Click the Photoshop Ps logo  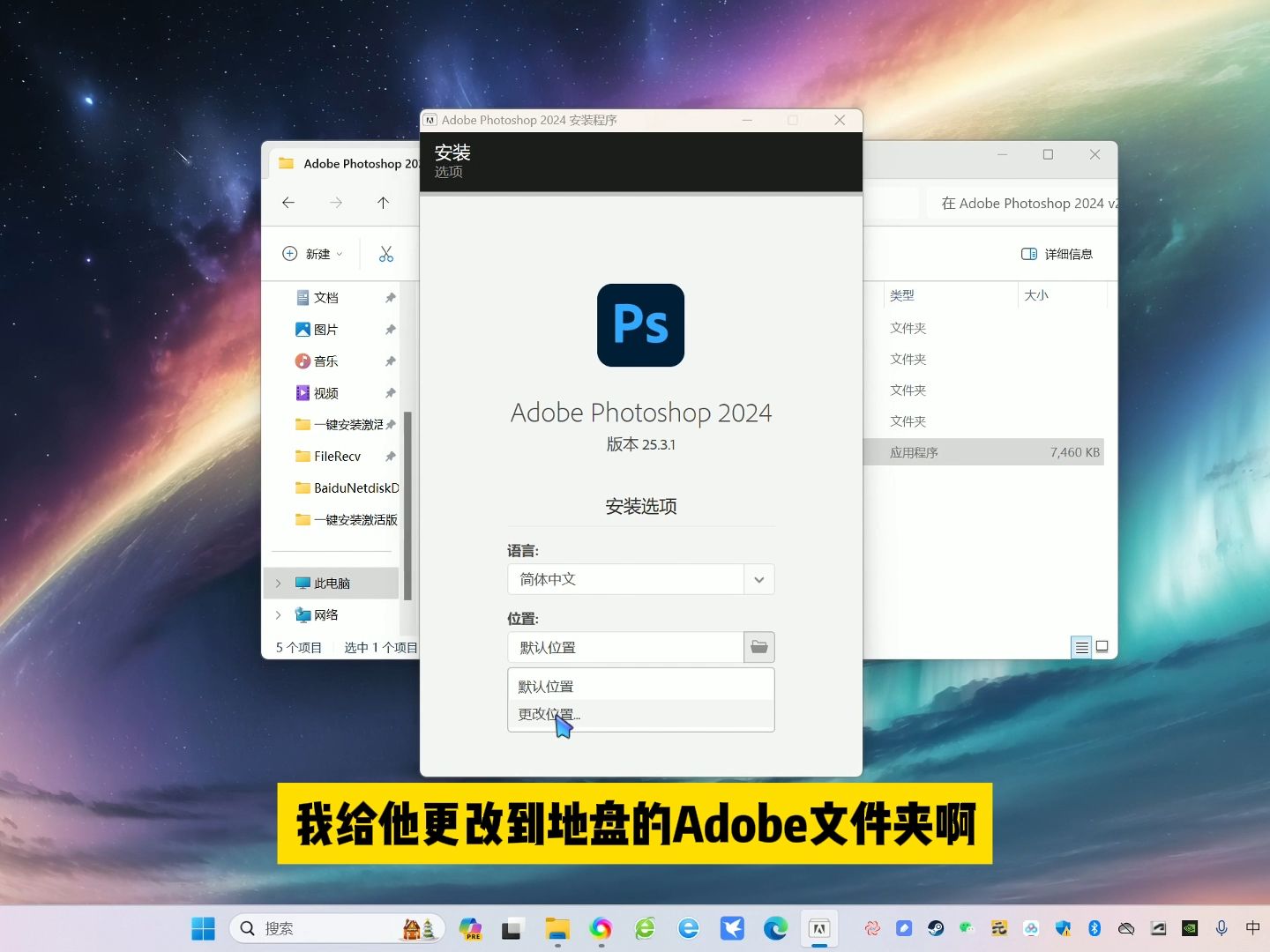[x=640, y=325]
